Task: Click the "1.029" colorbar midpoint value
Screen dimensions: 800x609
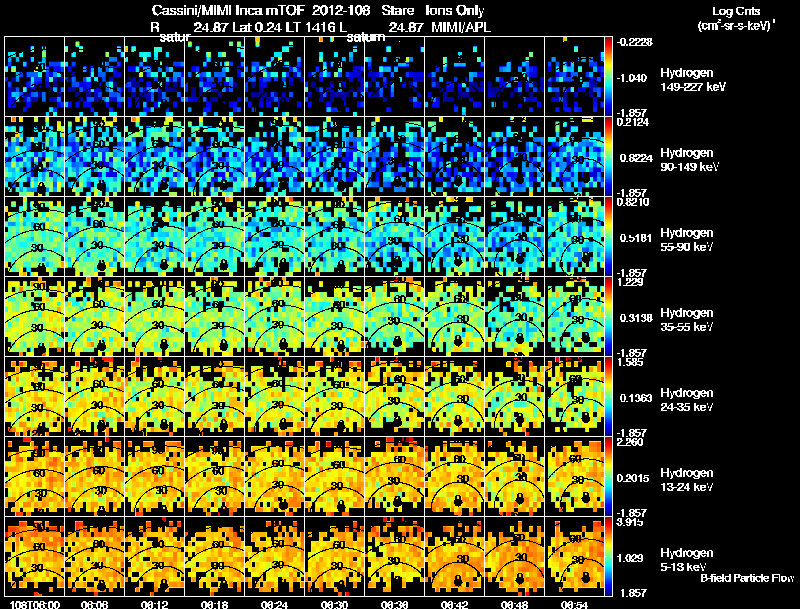Action: tap(632, 559)
